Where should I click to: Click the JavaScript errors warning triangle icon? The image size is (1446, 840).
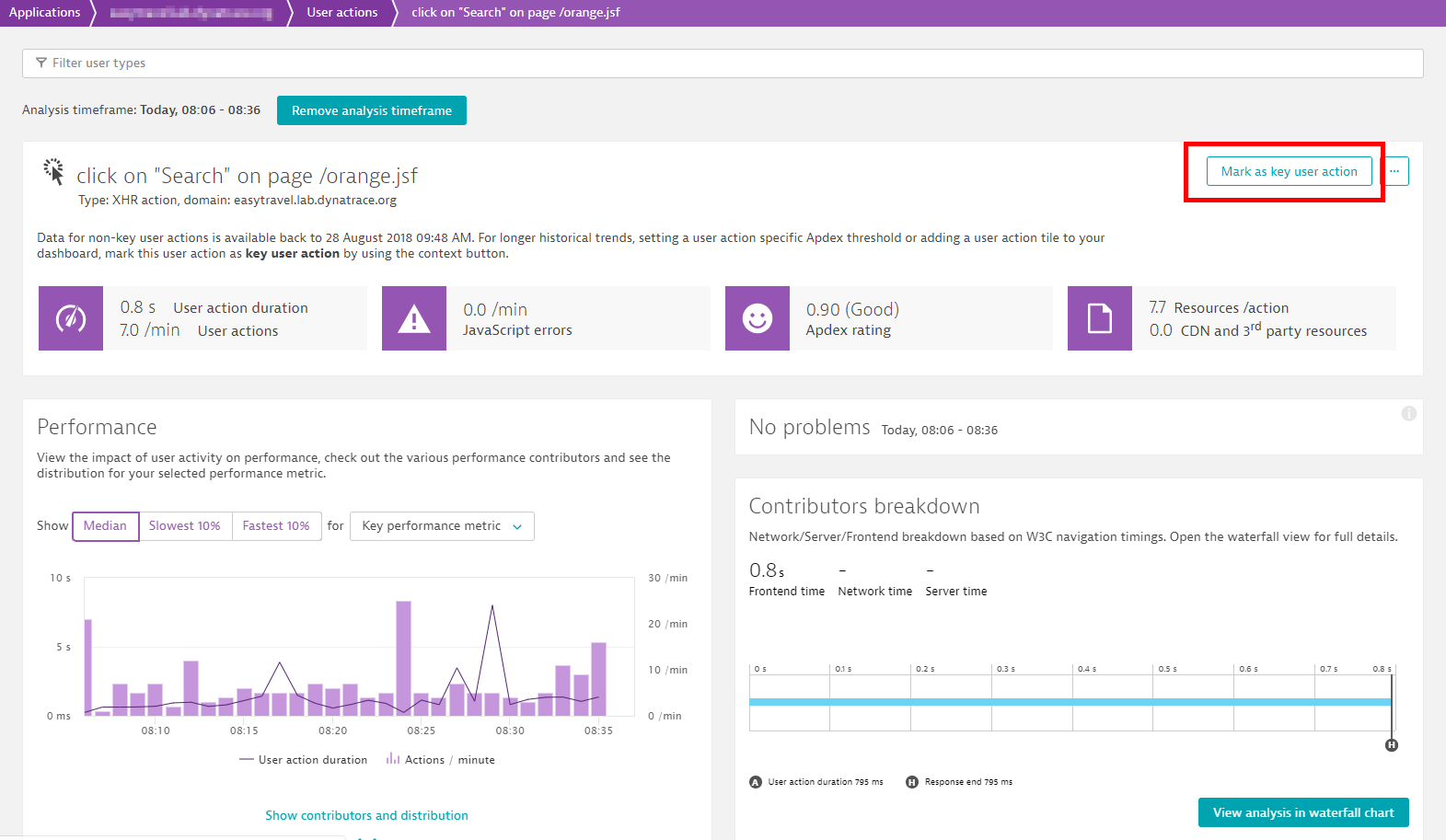coord(414,318)
